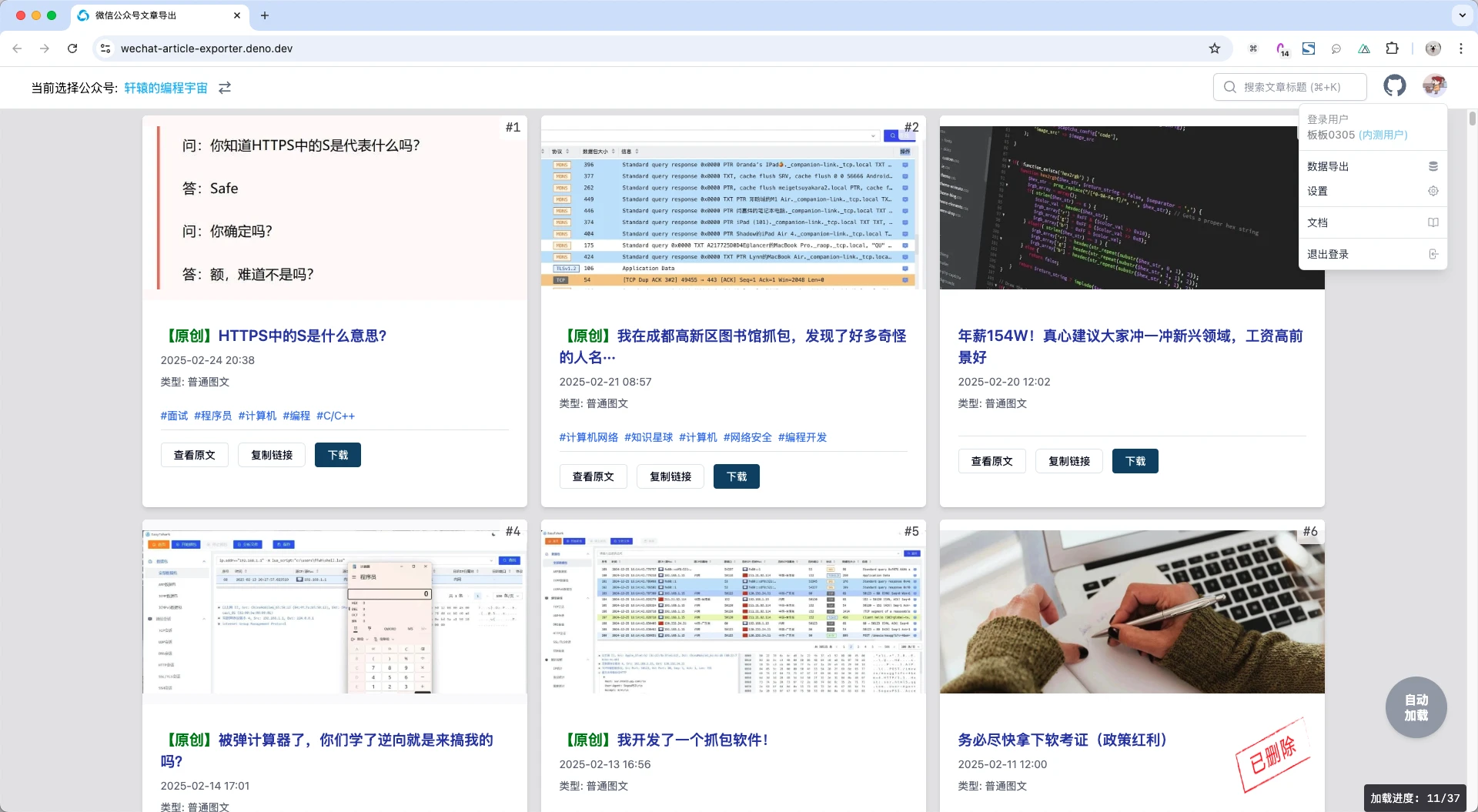1478x812 pixels.
Task: Open the GitHub repository icon
Action: tap(1394, 86)
